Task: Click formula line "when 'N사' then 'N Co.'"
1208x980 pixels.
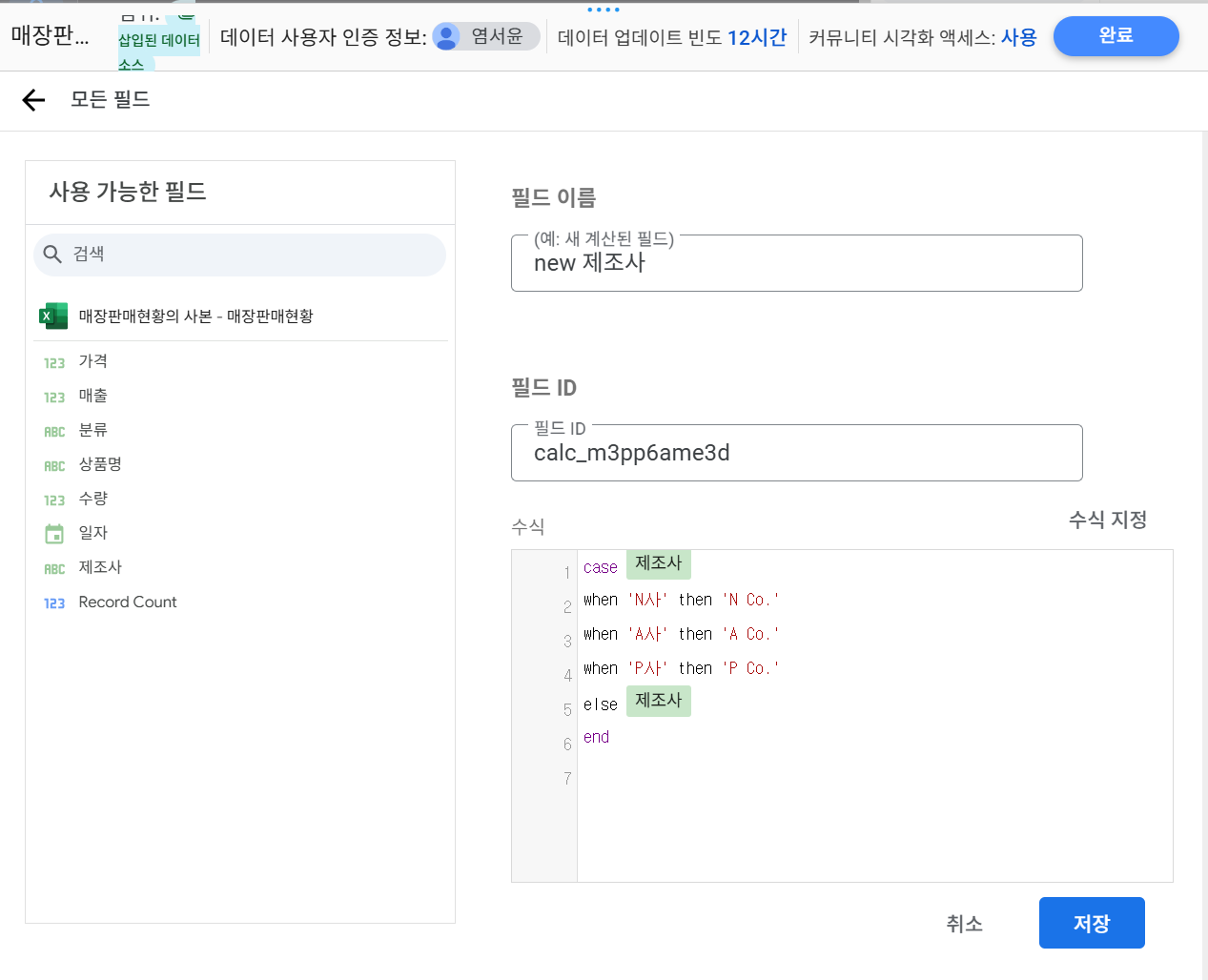Action: click(x=681, y=600)
